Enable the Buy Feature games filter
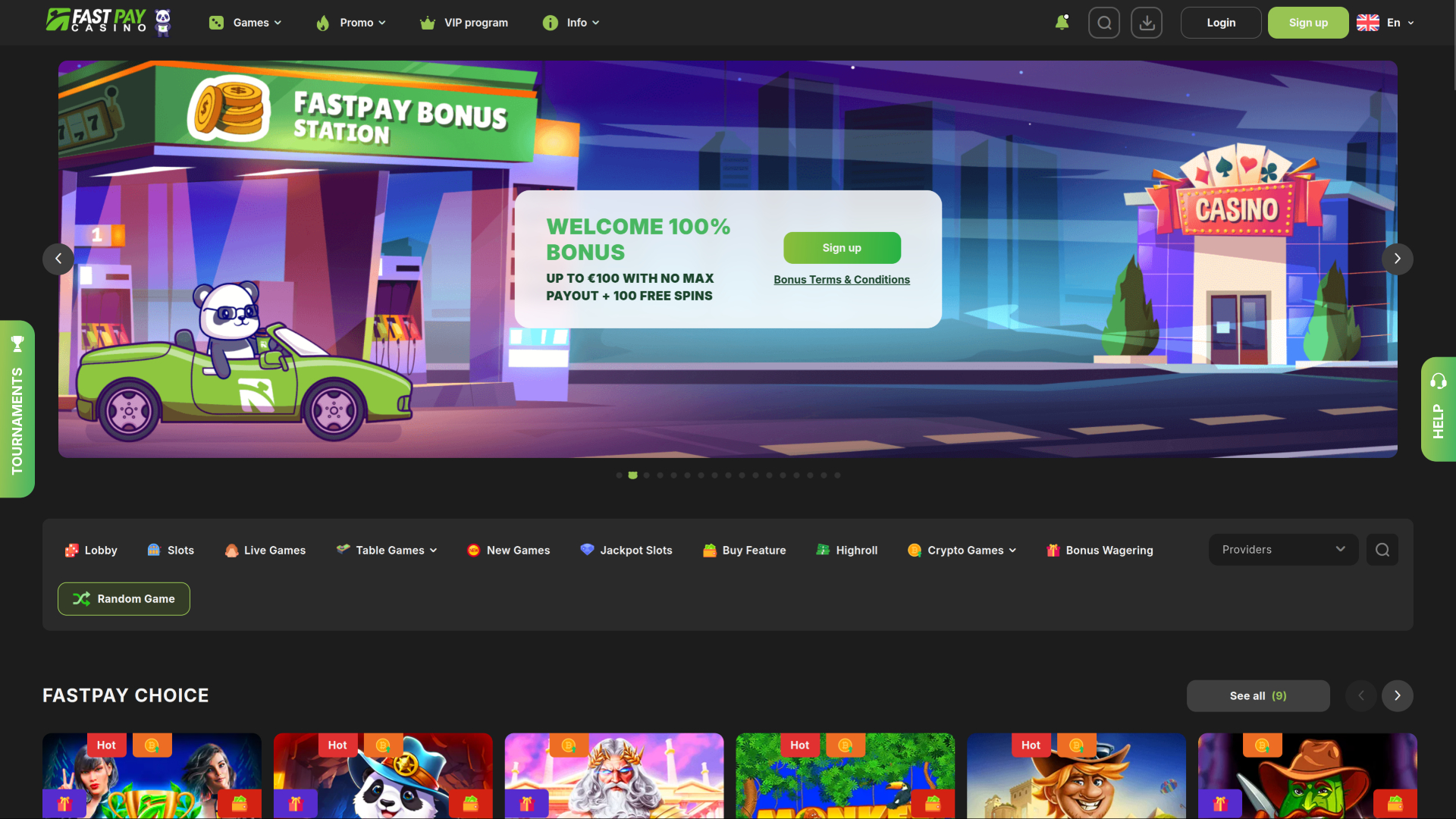This screenshot has width=1456, height=819. pyautogui.click(x=744, y=550)
